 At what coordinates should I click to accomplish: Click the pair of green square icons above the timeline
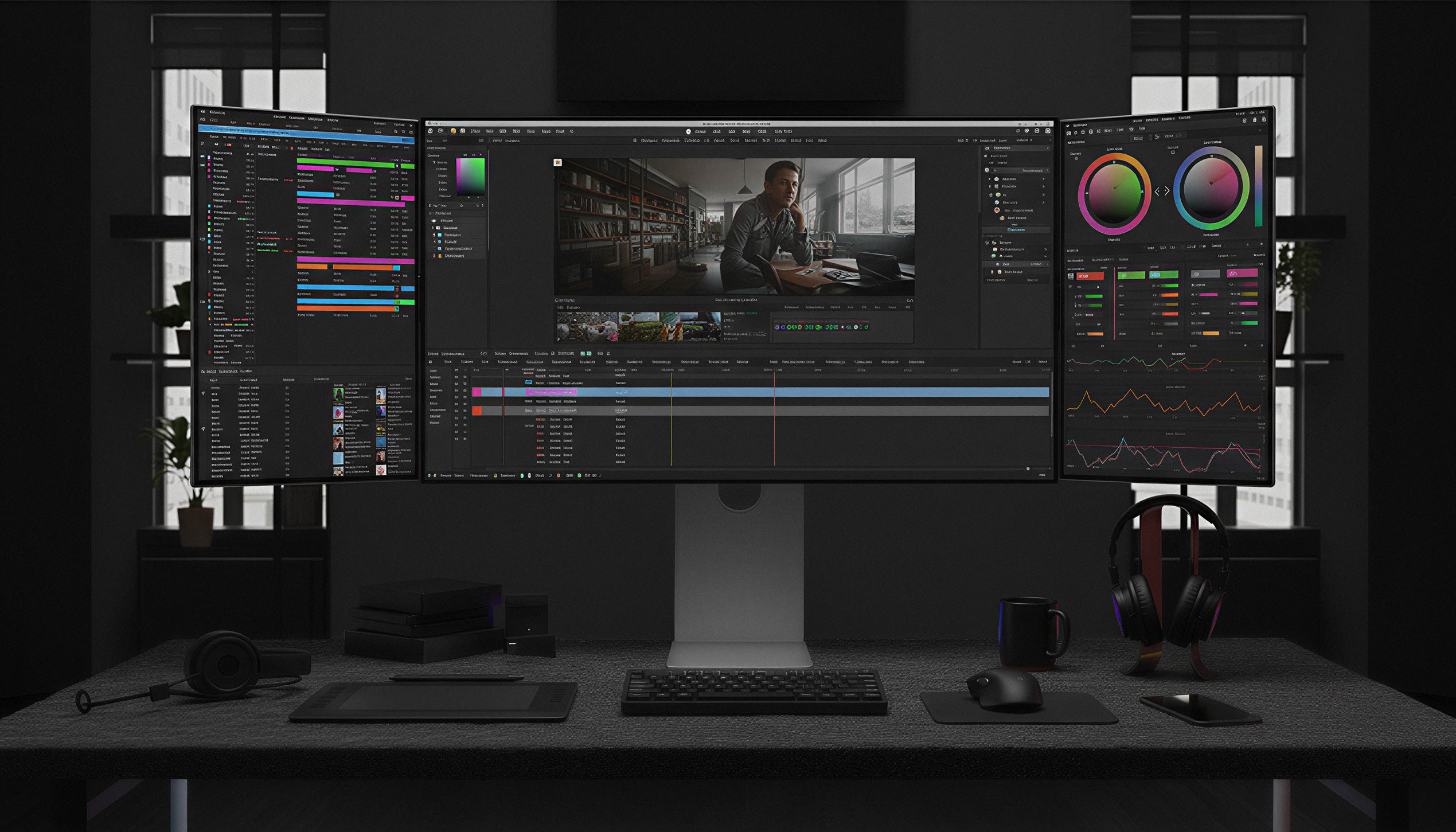coord(585,354)
